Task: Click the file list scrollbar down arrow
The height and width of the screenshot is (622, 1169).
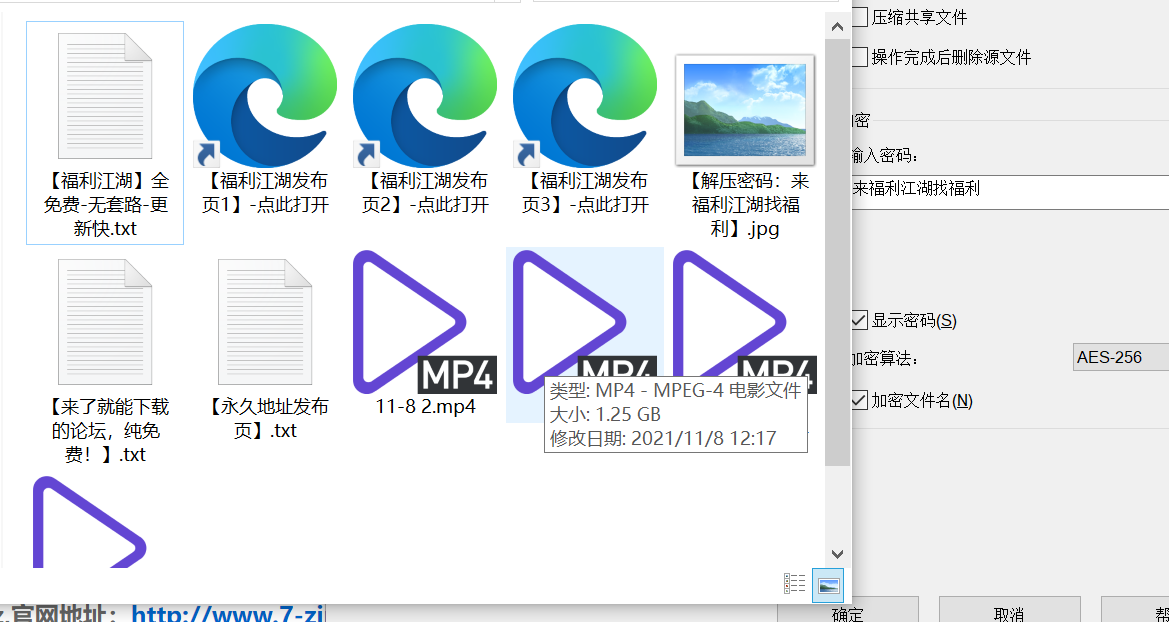Action: pyautogui.click(x=838, y=553)
